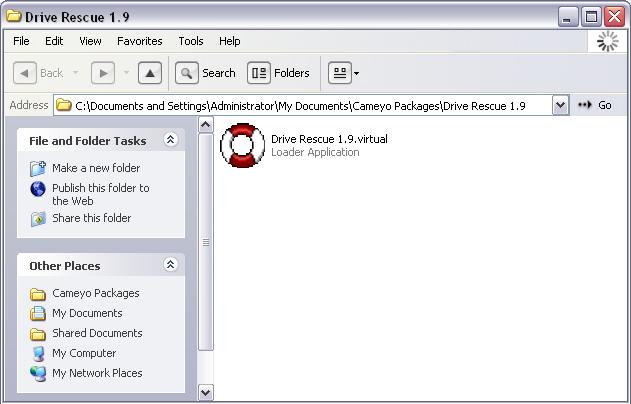Maximize the Drive Rescue 1.9 window
This screenshot has width=631, height=404.
[591, 17]
